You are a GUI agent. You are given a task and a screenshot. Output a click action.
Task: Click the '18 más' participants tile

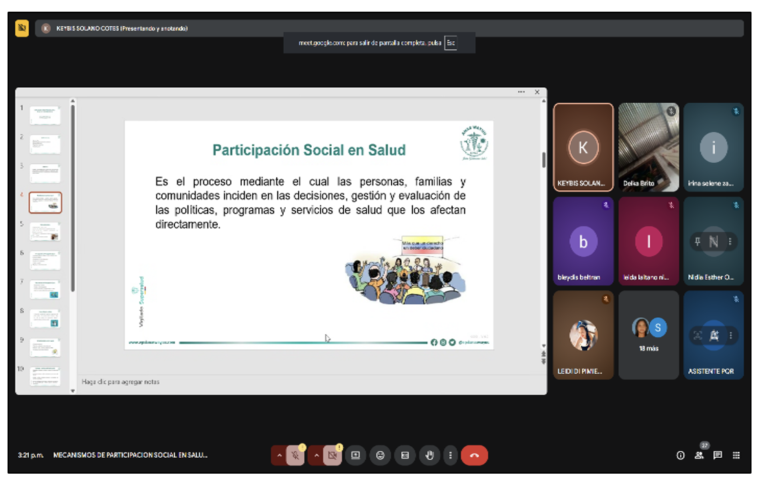click(x=648, y=335)
